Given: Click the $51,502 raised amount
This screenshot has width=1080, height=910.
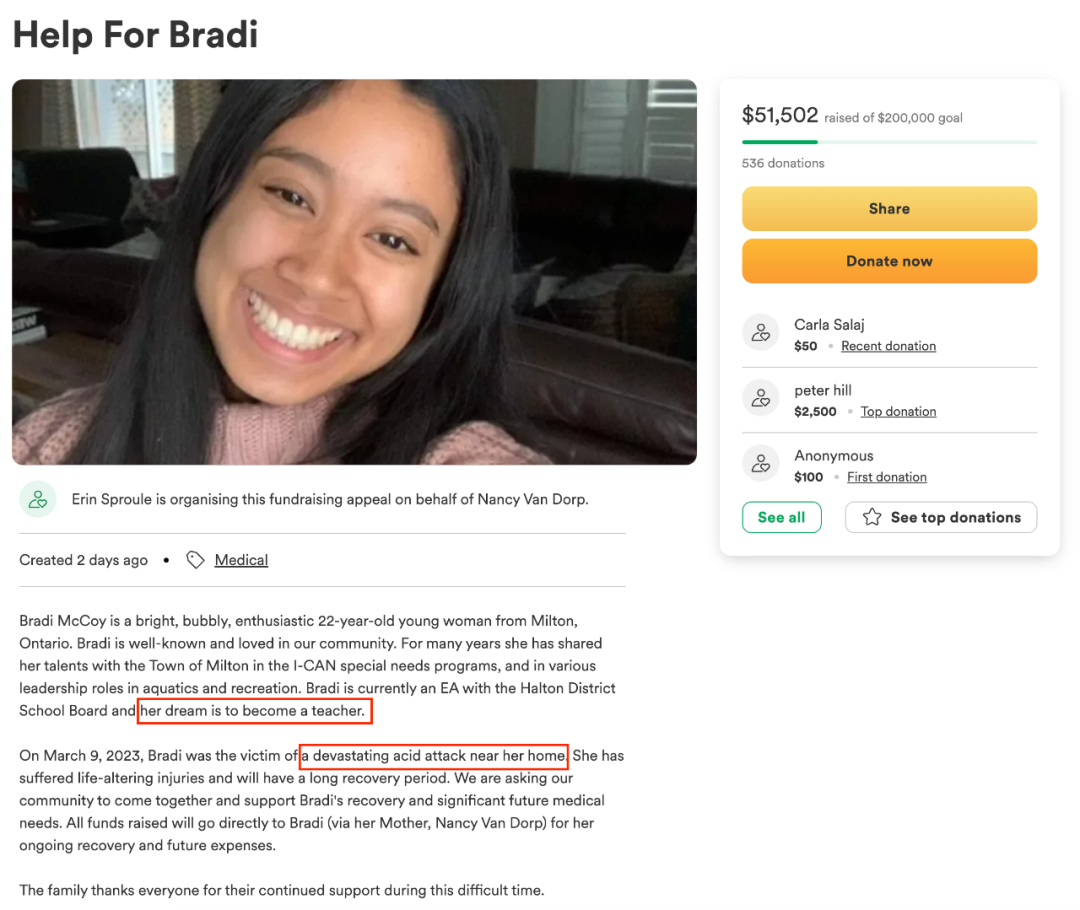Looking at the screenshot, I should point(780,115).
